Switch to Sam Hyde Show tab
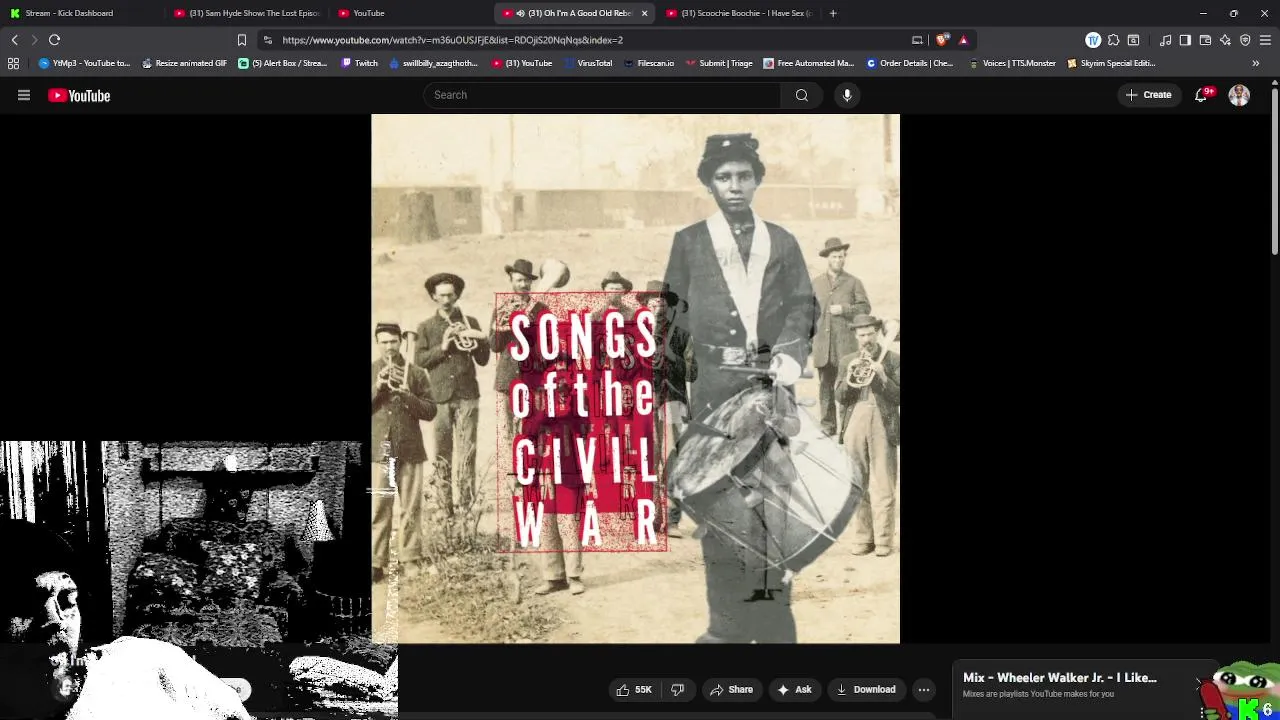Viewport: 1280px width, 720px height. click(x=246, y=13)
